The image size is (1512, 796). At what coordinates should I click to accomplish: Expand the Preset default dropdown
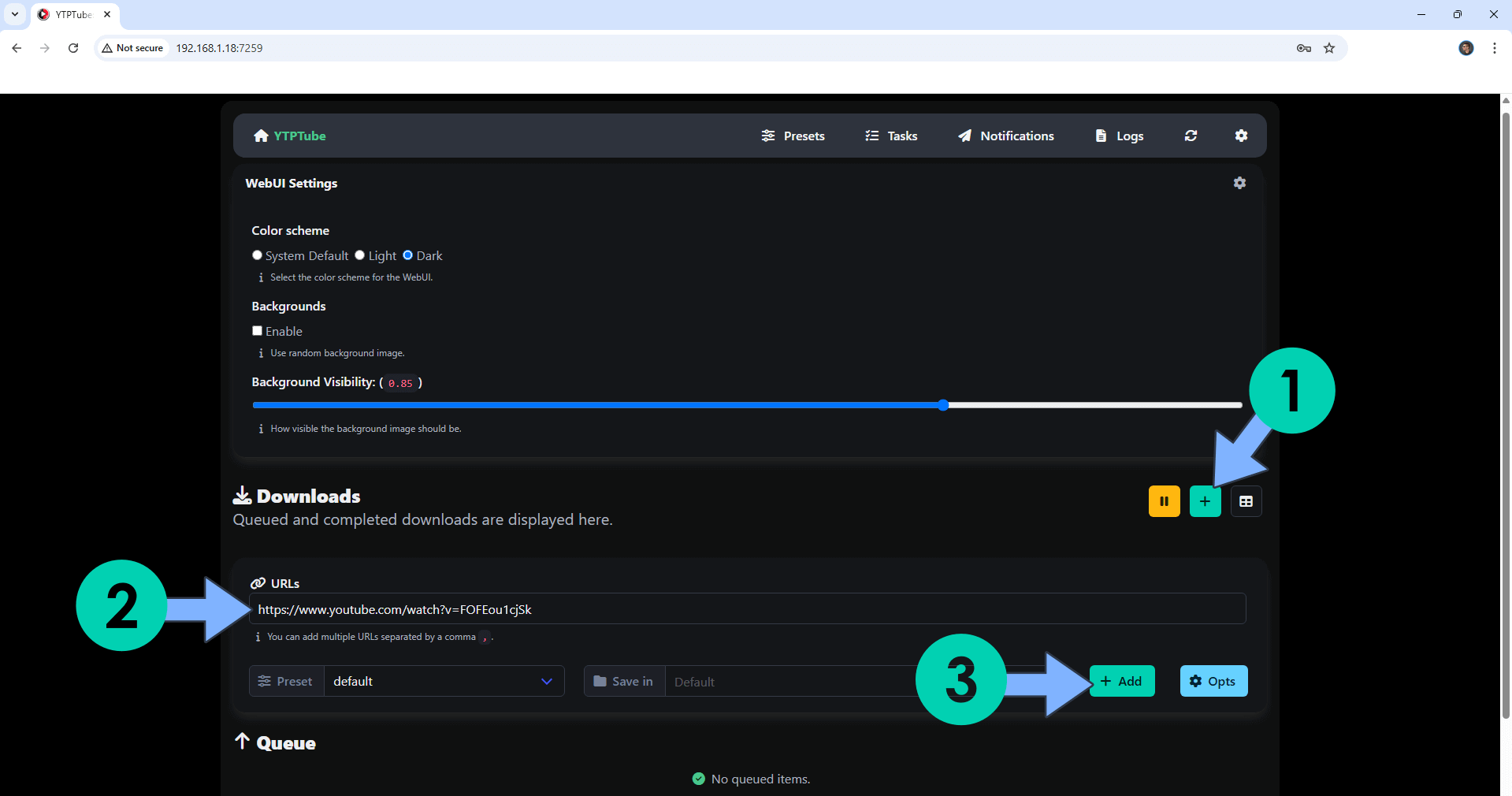[x=444, y=681]
